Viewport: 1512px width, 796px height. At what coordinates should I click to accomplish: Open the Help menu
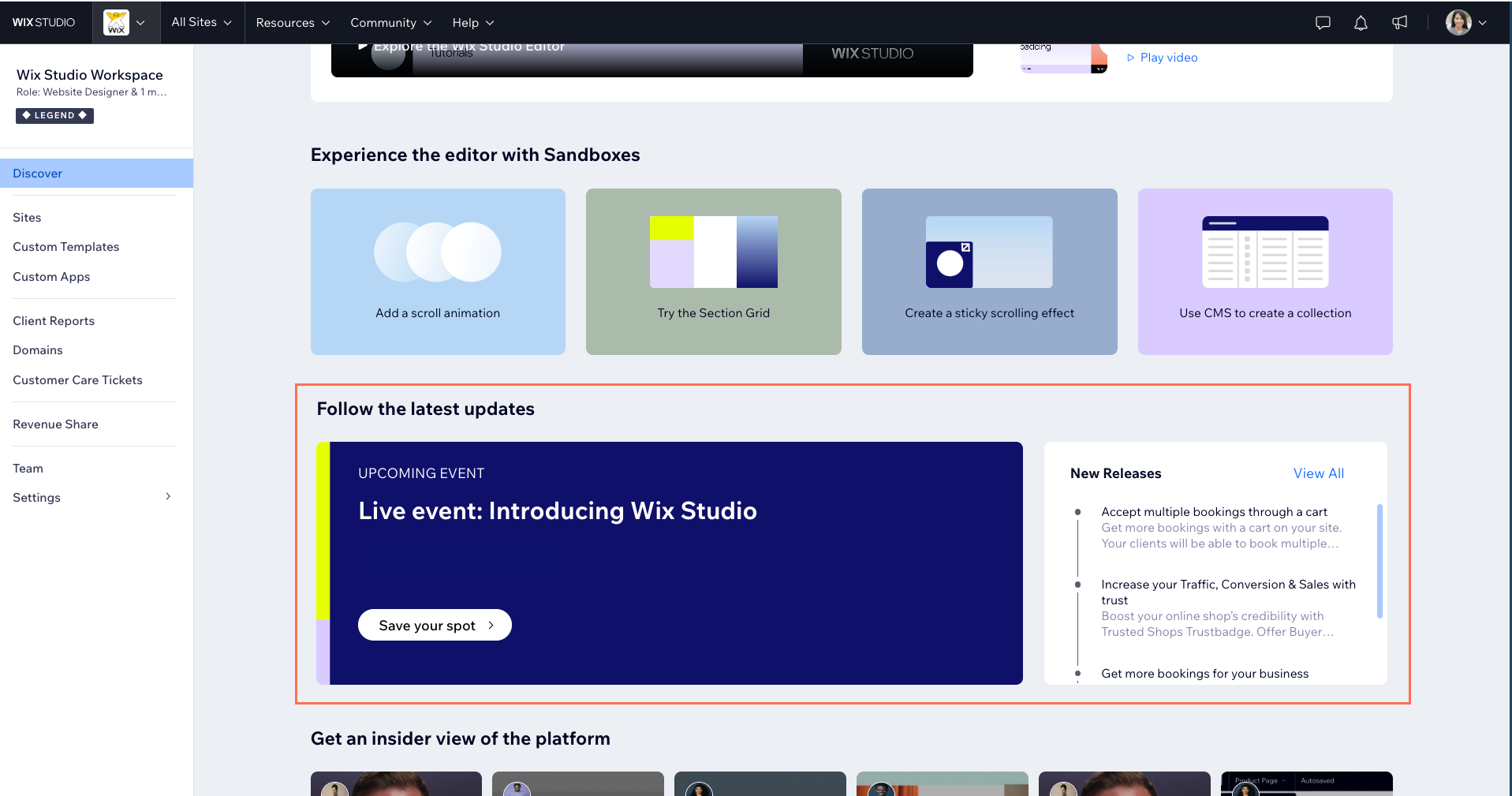[x=473, y=23]
